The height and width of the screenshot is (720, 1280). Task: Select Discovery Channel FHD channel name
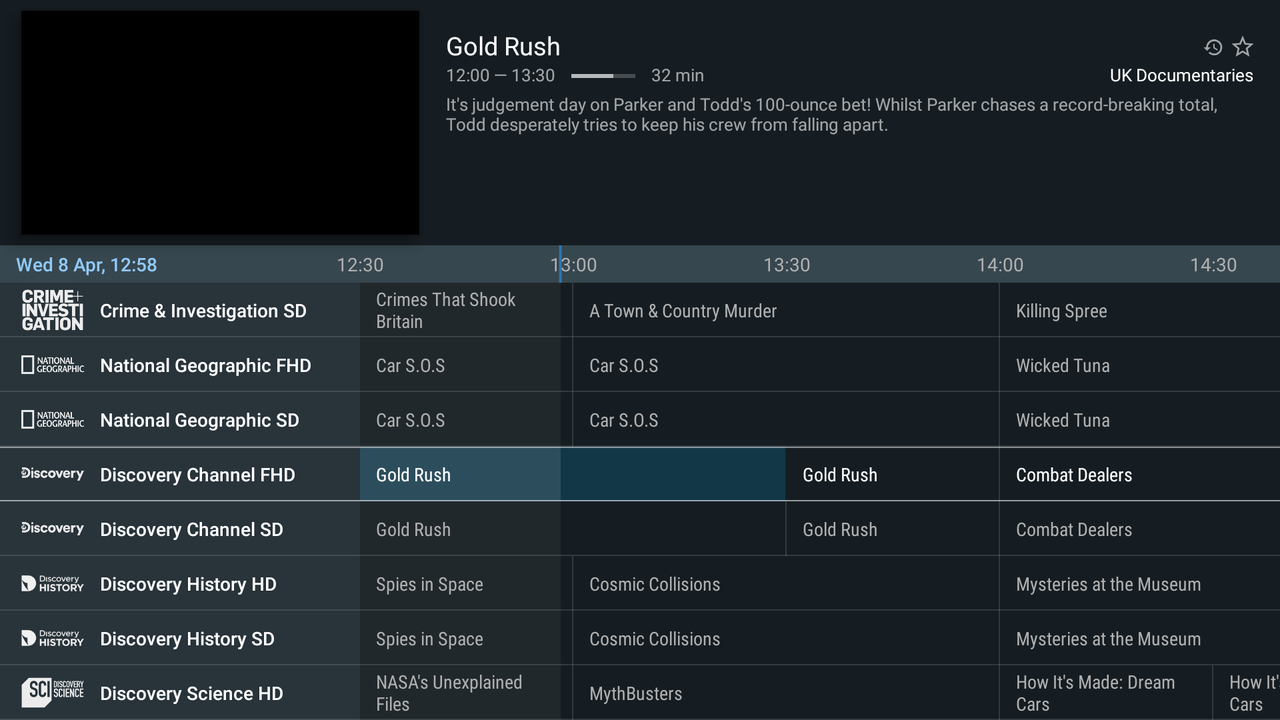tap(197, 475)
